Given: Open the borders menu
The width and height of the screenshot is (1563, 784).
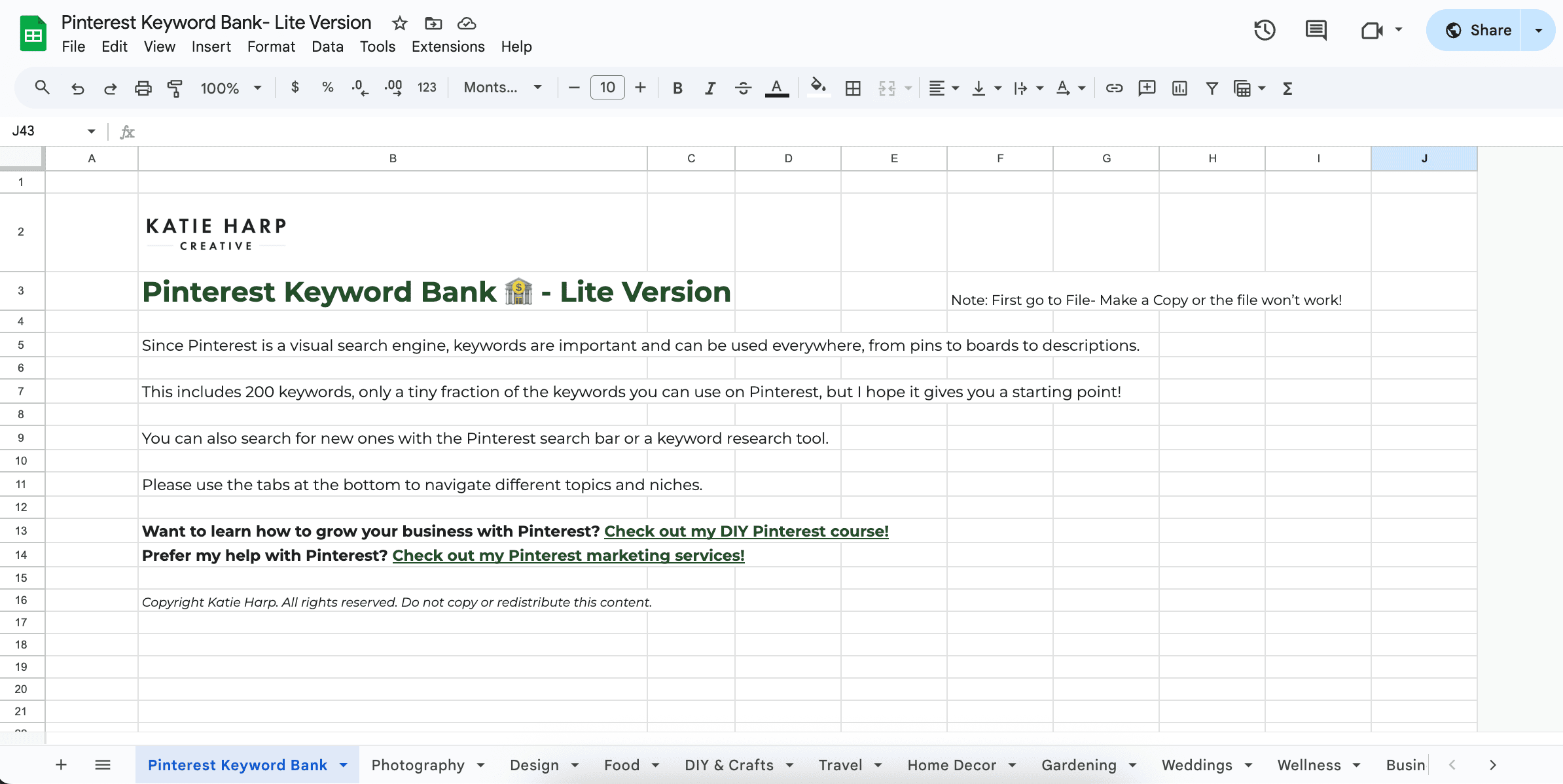Looking at the screenshot, I should (853, 88).
